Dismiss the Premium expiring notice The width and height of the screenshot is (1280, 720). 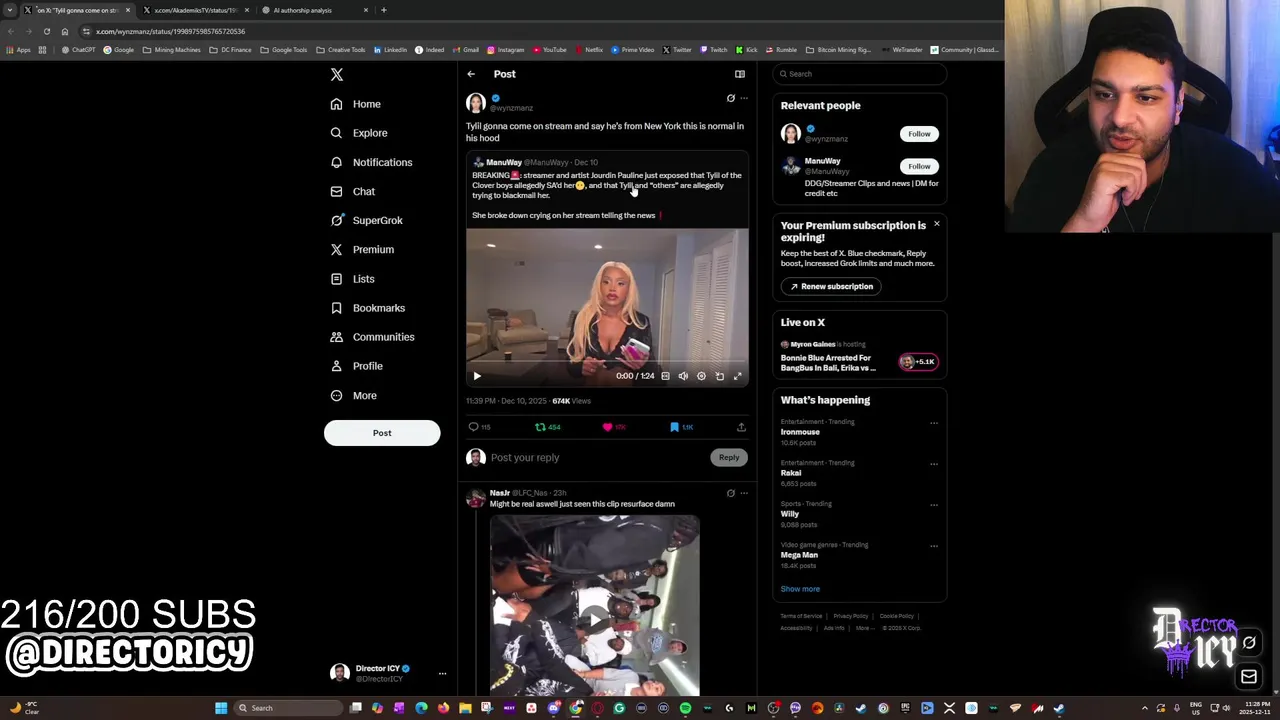(937, 224)
